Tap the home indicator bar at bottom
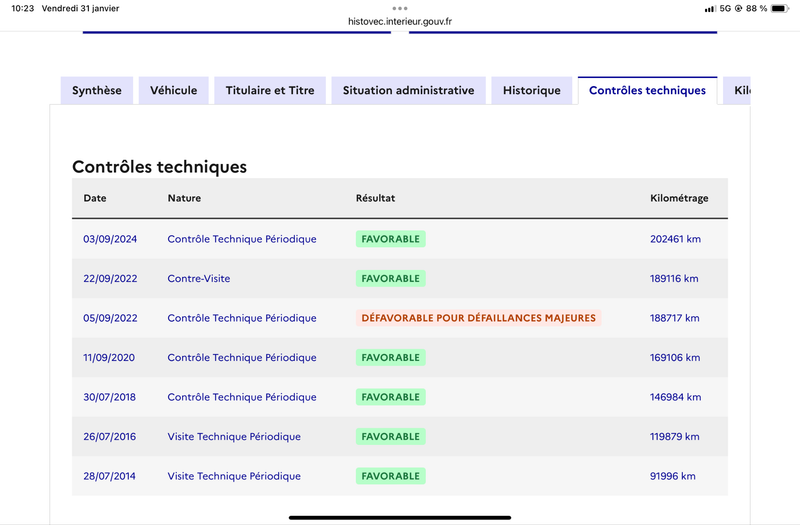Viewport: 800px width, 525px height. 400,518
